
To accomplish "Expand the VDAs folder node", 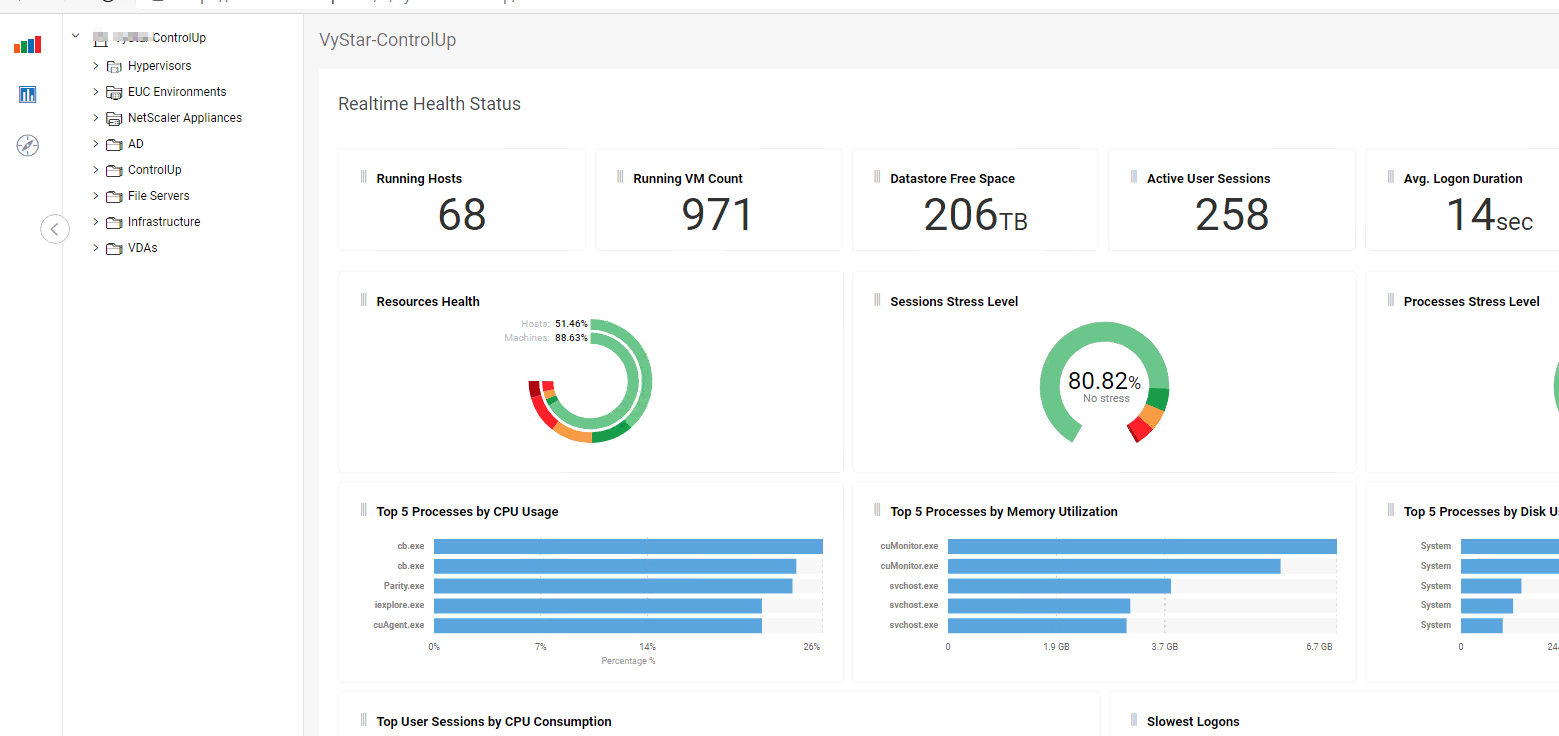I will [x=96, y=248].
